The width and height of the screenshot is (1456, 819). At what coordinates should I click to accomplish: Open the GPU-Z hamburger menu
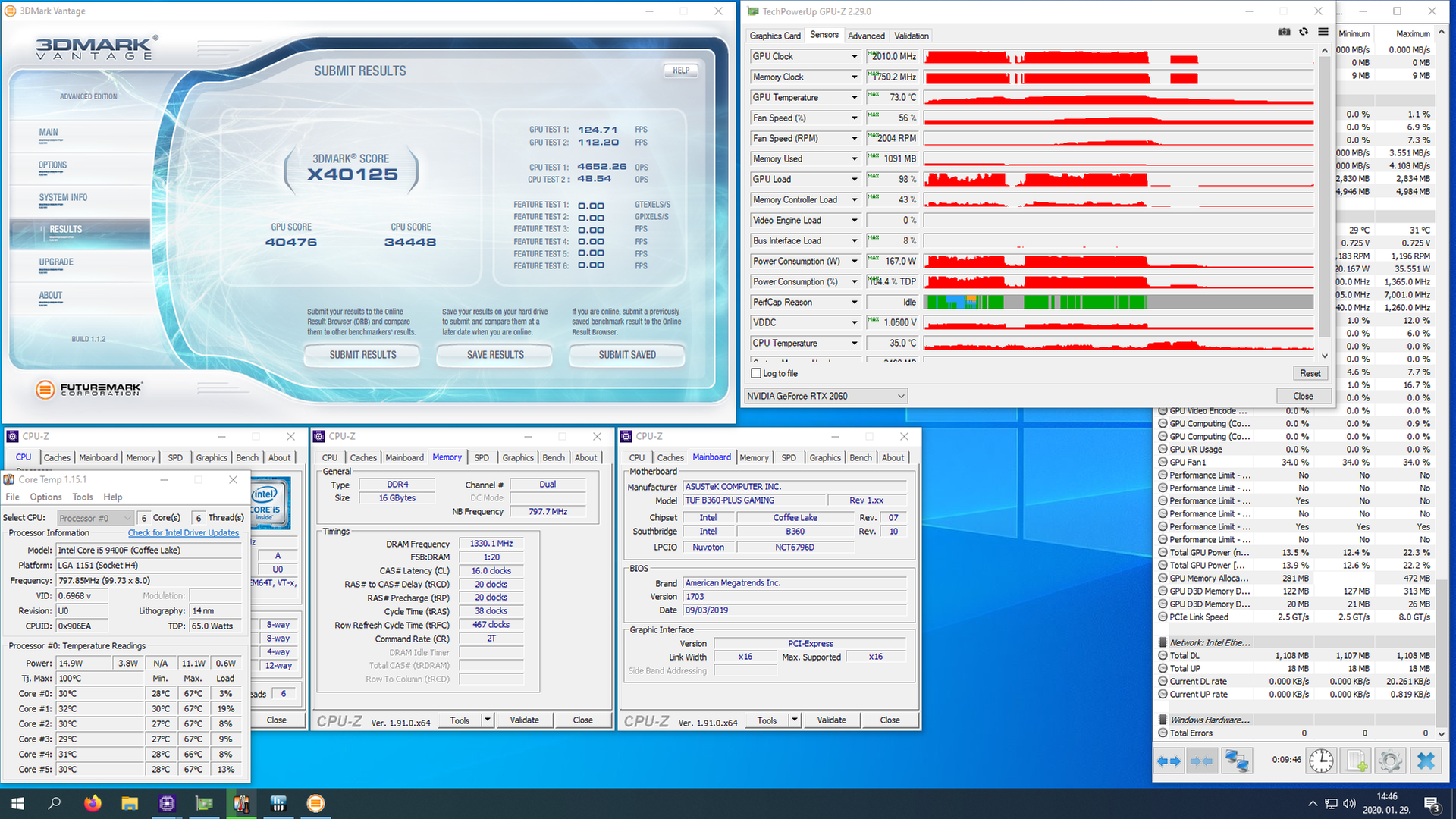(1323, 32)
